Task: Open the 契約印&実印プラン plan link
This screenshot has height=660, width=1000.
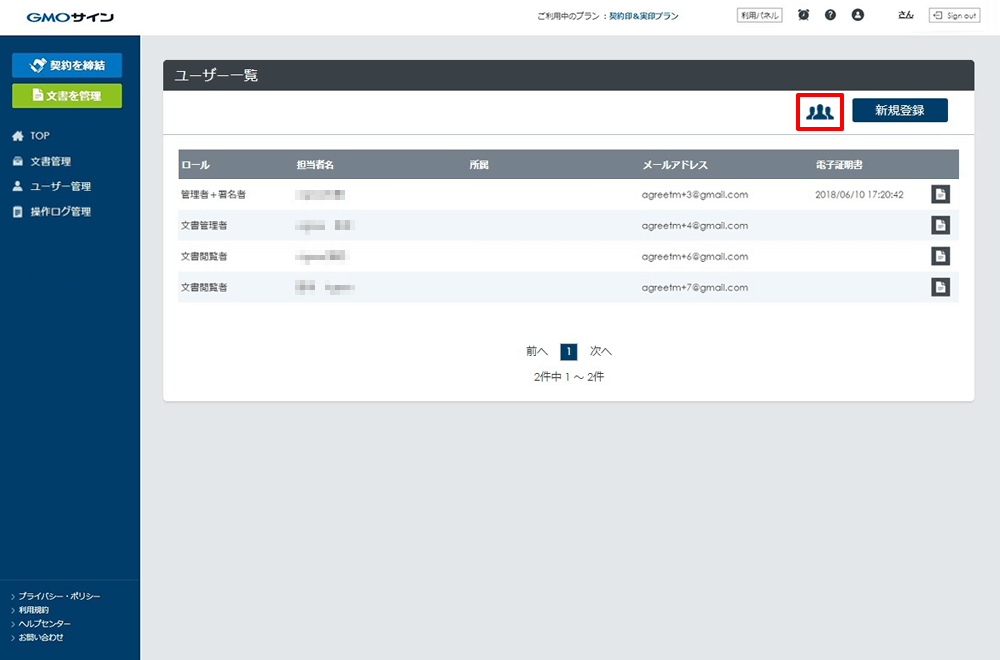Action: click(x=643, y=16)
